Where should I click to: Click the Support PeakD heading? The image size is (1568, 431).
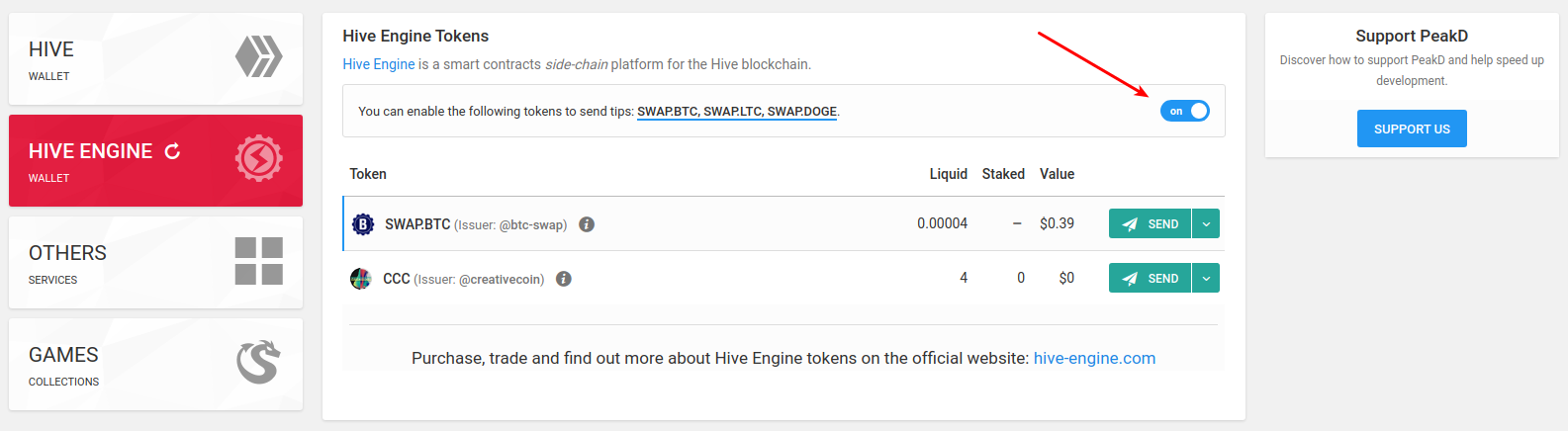point(1412,36)
